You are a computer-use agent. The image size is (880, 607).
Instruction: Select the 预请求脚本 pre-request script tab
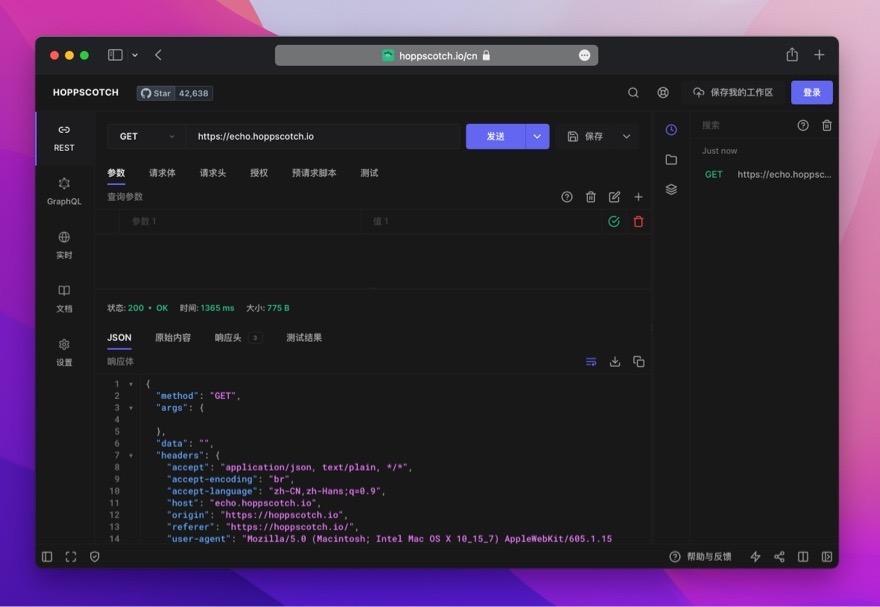(314, 173)
